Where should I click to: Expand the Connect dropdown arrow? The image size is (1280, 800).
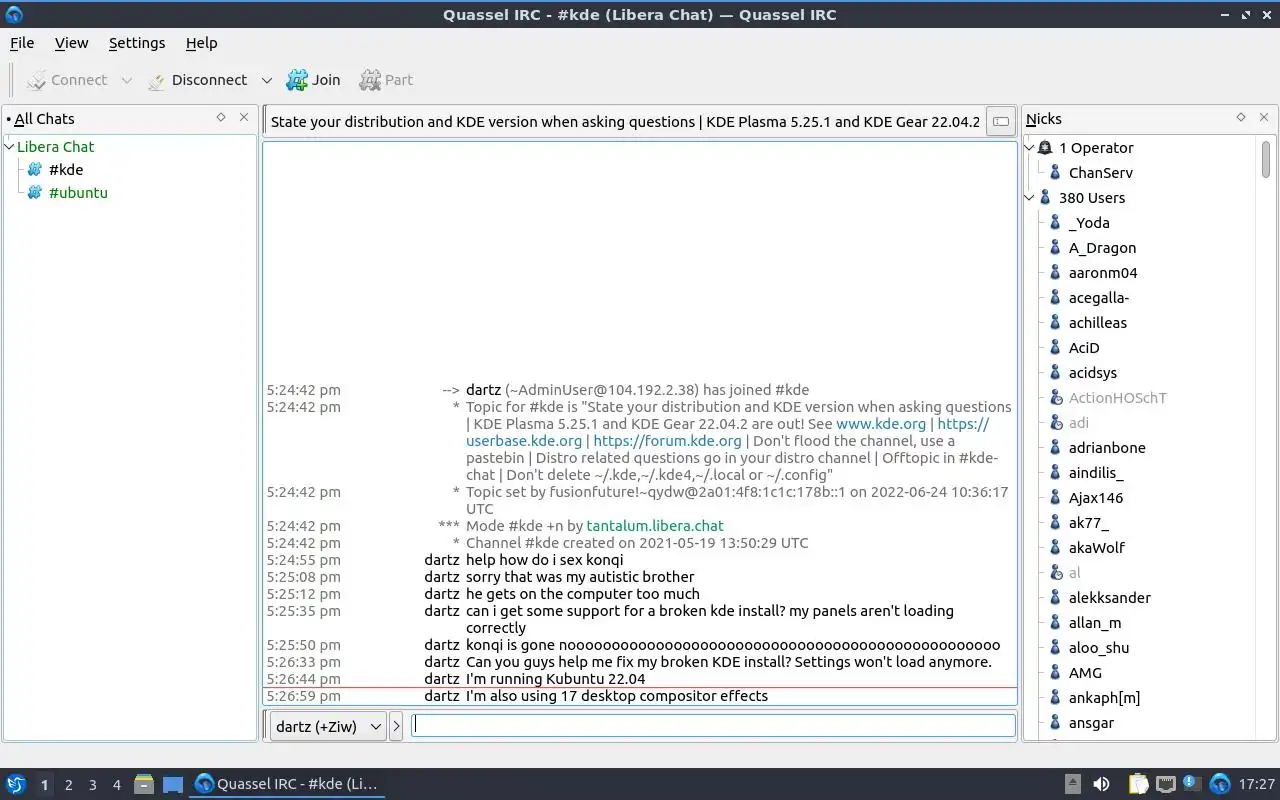click(126, 80)
